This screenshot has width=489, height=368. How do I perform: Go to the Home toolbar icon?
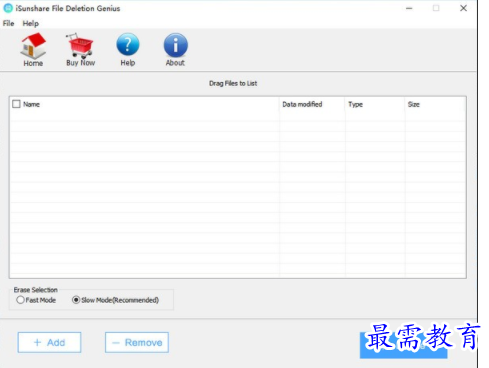coord(33,49)
